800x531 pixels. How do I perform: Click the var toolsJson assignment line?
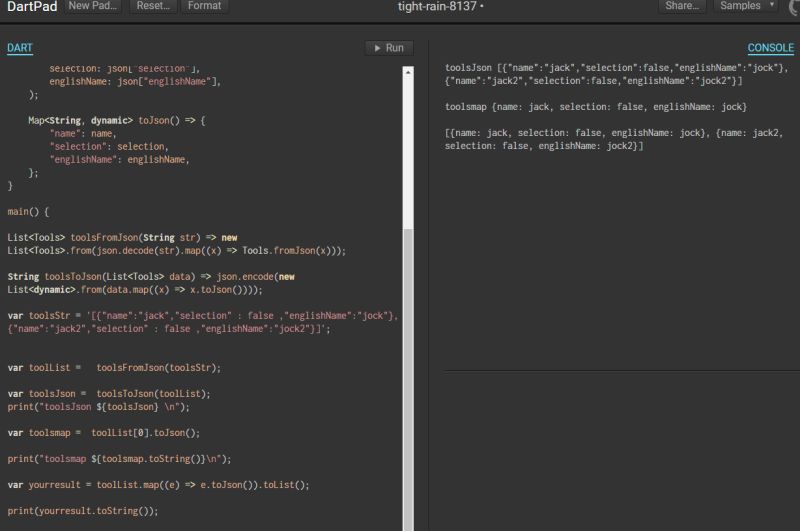point(109,394)
